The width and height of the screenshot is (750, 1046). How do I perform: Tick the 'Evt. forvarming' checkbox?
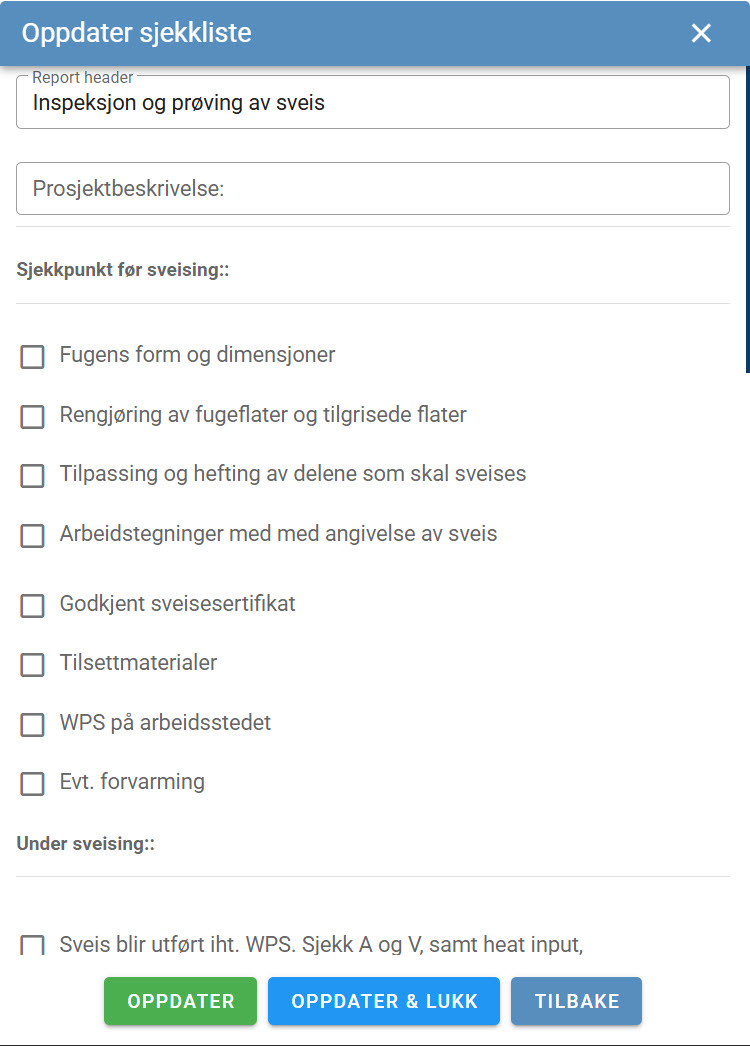31,784
